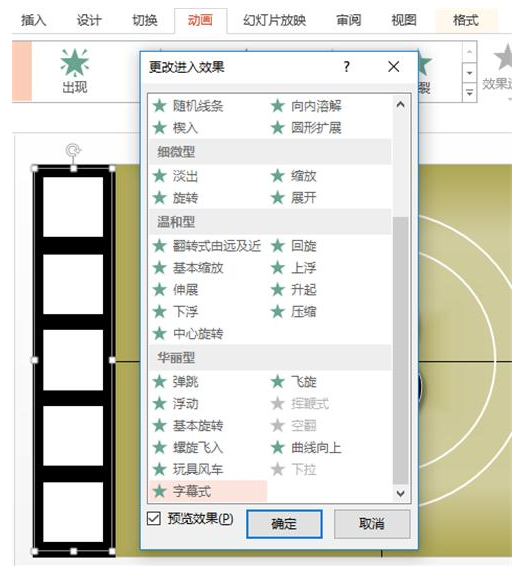523x566 pixels.
Task: Click the 出现 animation in ribbon gallery
Action: pyautogui.click(x=74, y=71)
